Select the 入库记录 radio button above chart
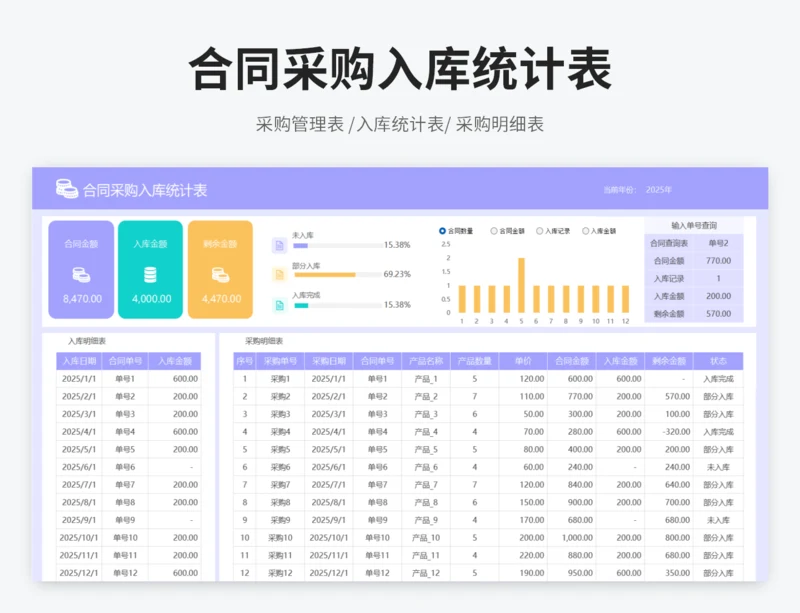 pyautogui.click(x=539, y=231)
